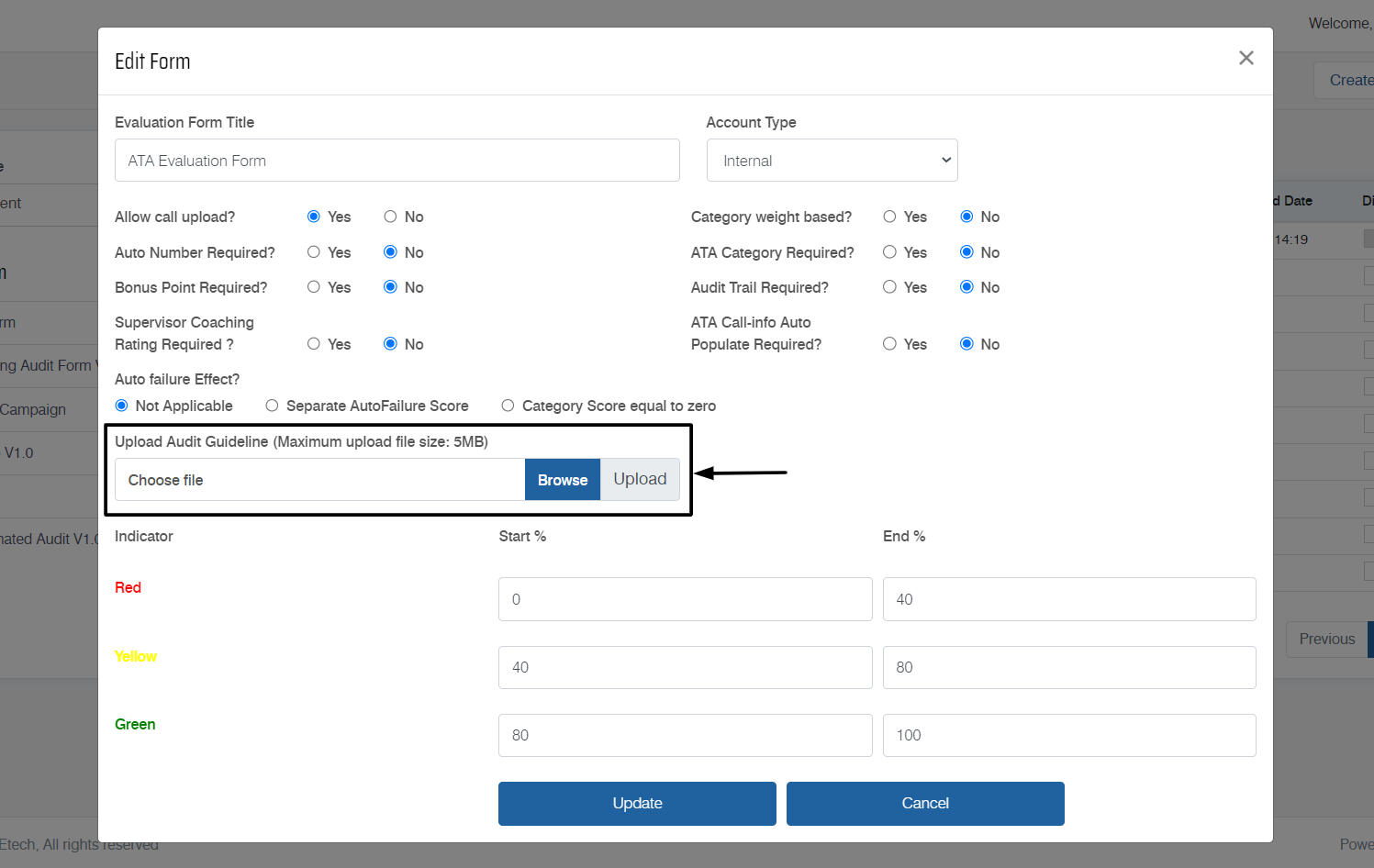Select Yes for Supervisor Coaching Rating Required
Image resolution: width=1374 pixels, height=868 pixels.
pos(314,344)
